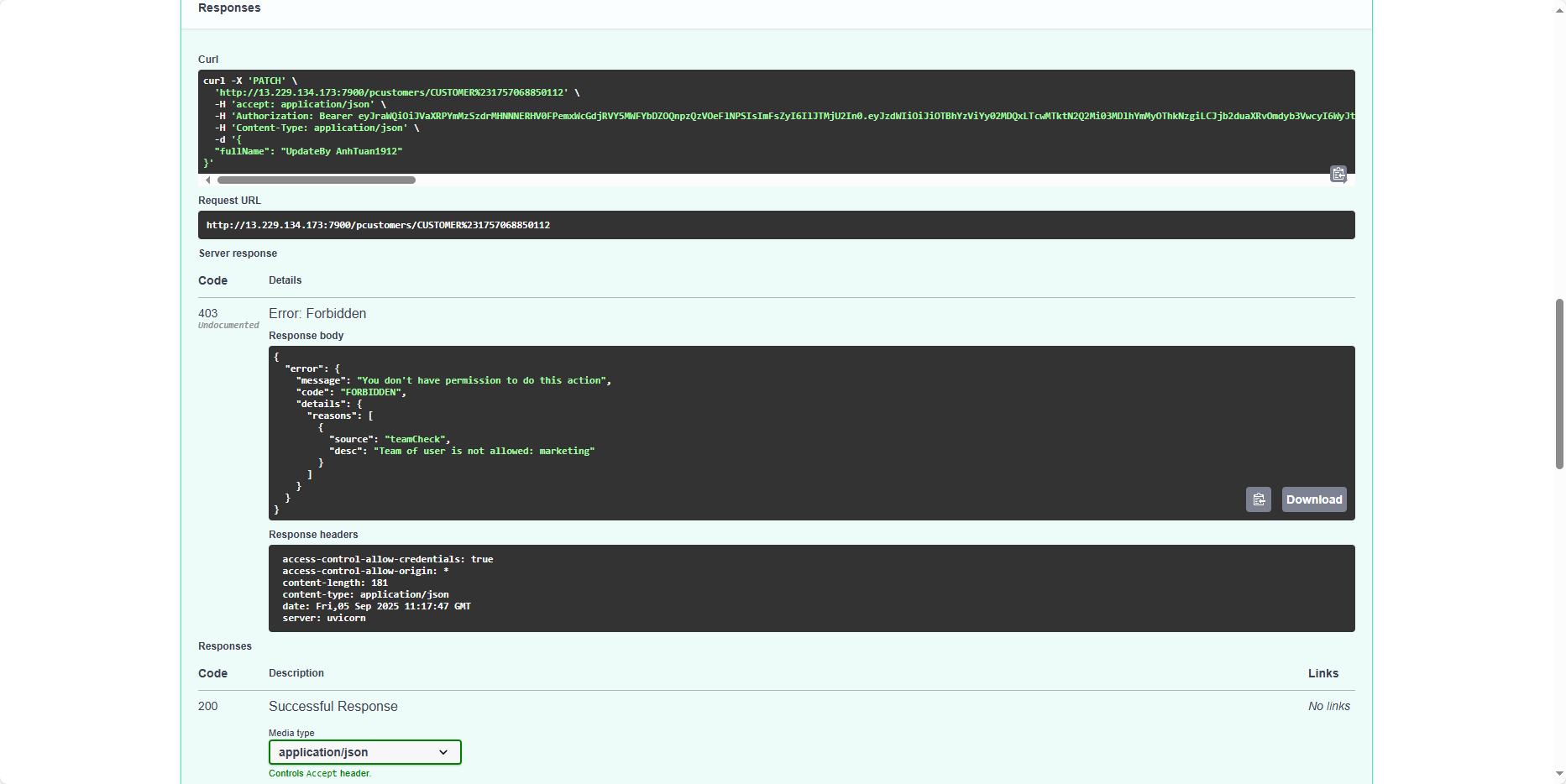Click the Links column header
1566x784 pixels.
(x=1322, y=673)
